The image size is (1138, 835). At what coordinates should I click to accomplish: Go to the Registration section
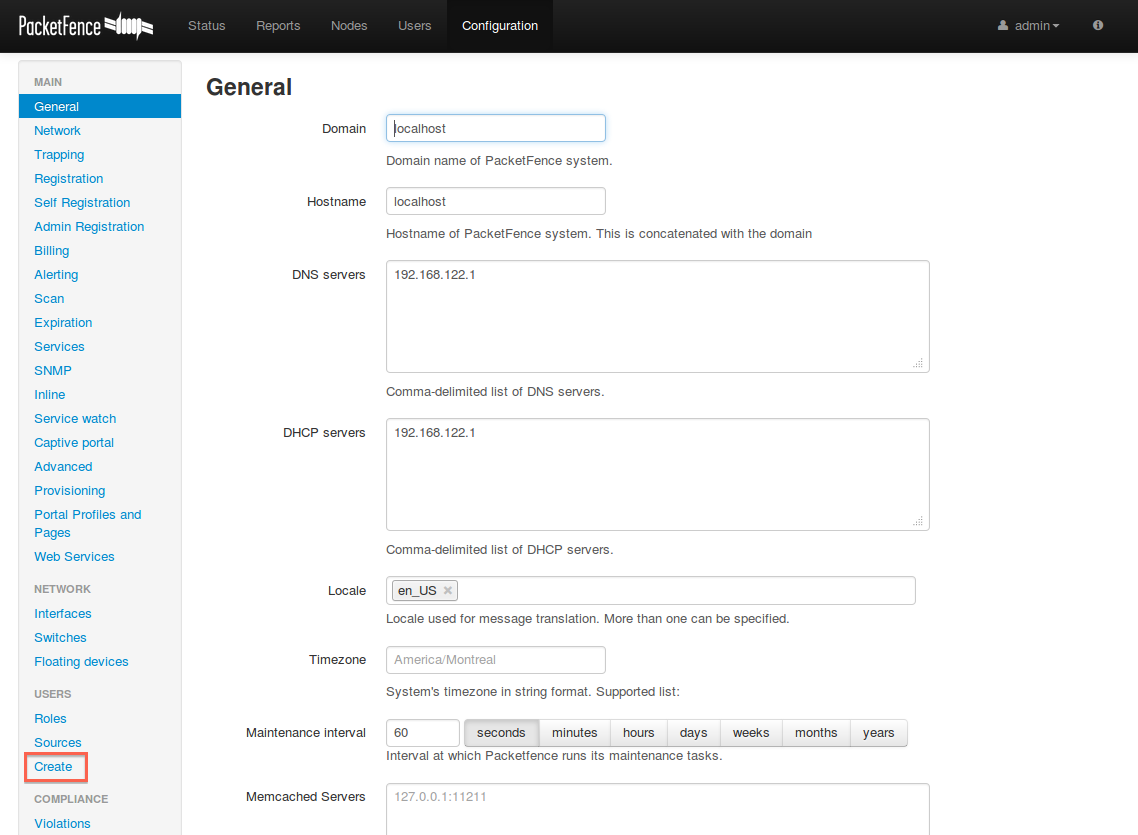(x=68, y=178)
